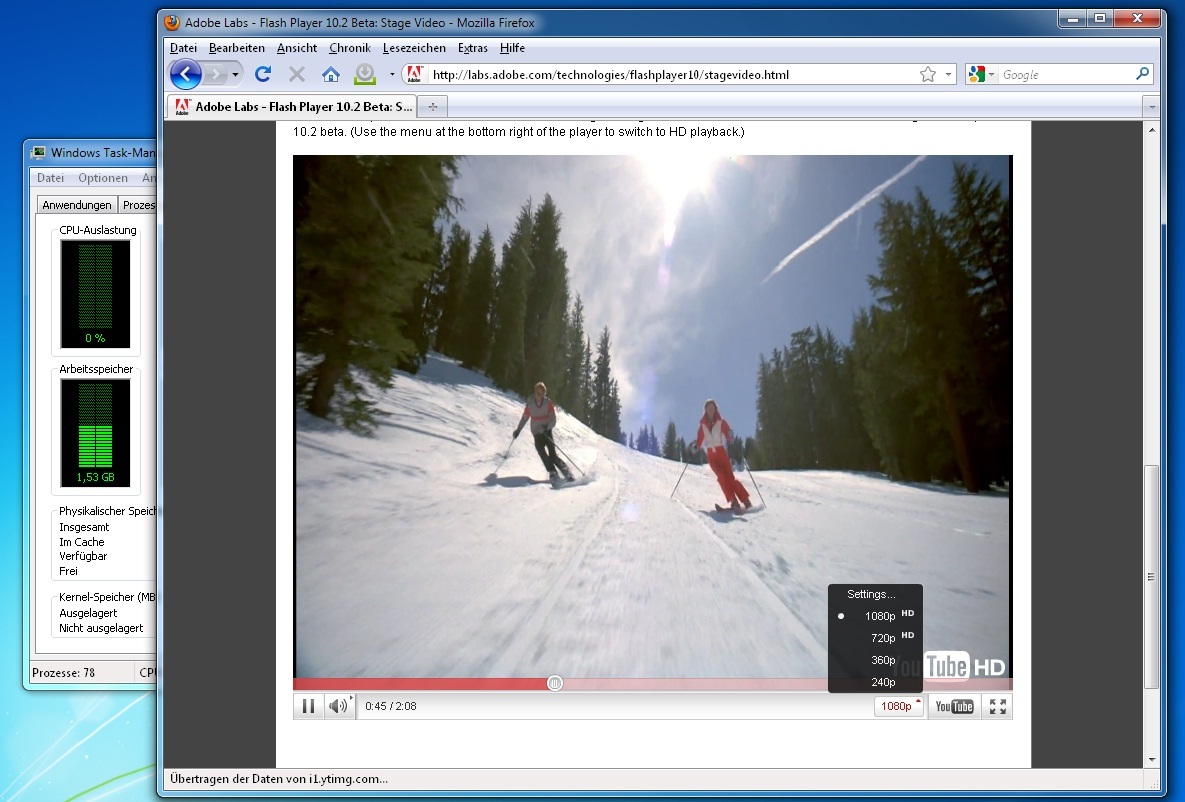Pause the video playback
The height and width of the screenshot is (802, 1185).
click(x=308, y=706)
